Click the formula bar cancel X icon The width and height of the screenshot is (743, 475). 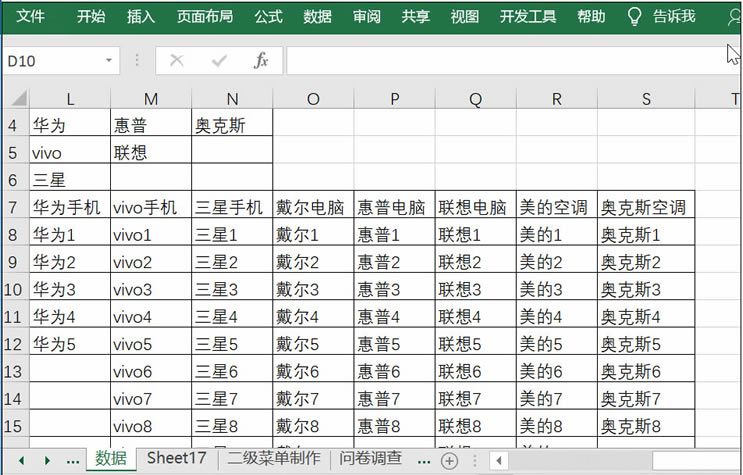[x=177, y=60]
